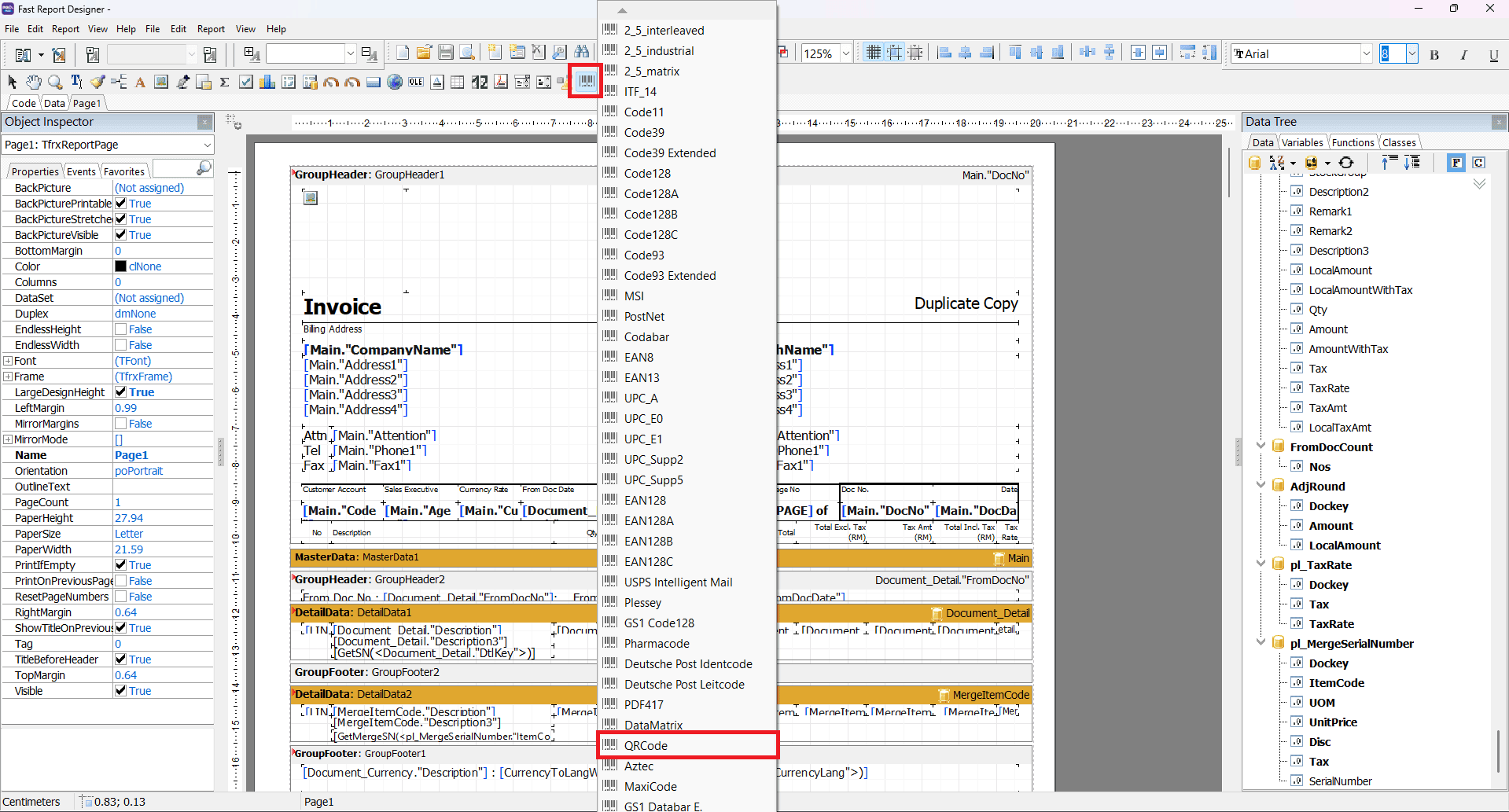The width and height of the screenshot is (1509, 812).
Task: Collapse the pl_MergeSerialNumber dataset node
Action: (1261, 642)
